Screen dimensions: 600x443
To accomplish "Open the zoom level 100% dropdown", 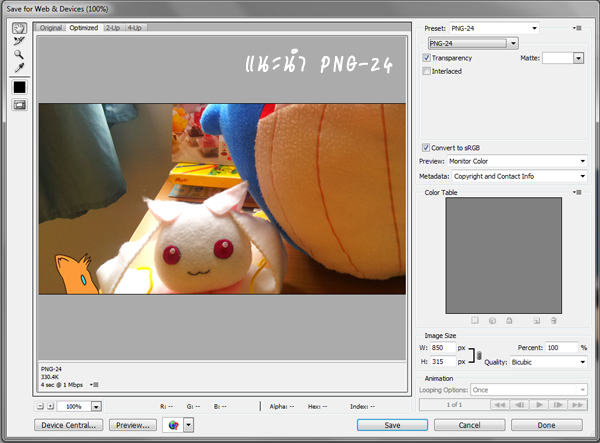I will tap(96, 406).
